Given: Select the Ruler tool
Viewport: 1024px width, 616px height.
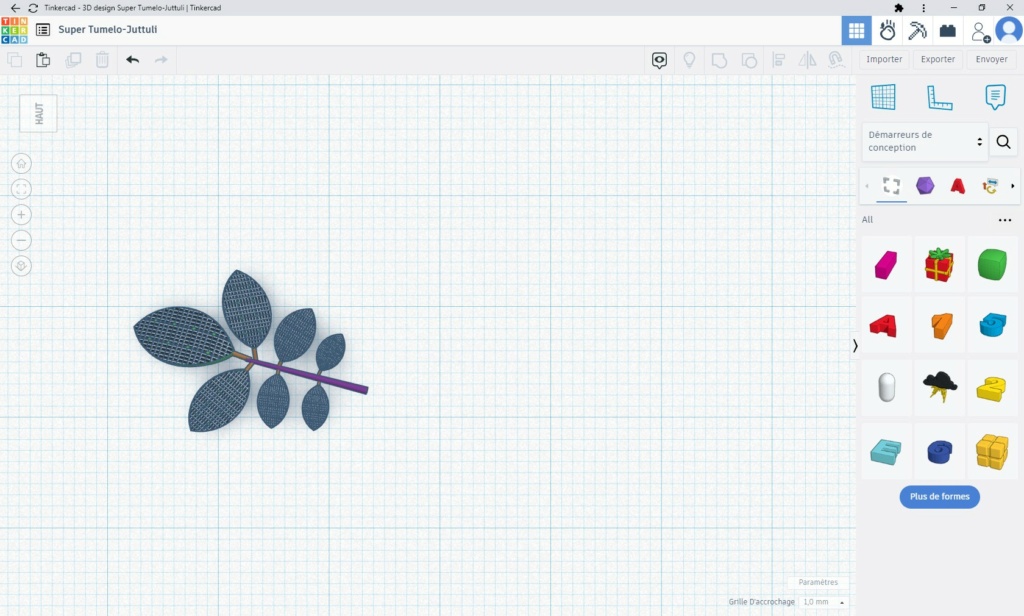Looking at the screenshot, I should (939, 97).
